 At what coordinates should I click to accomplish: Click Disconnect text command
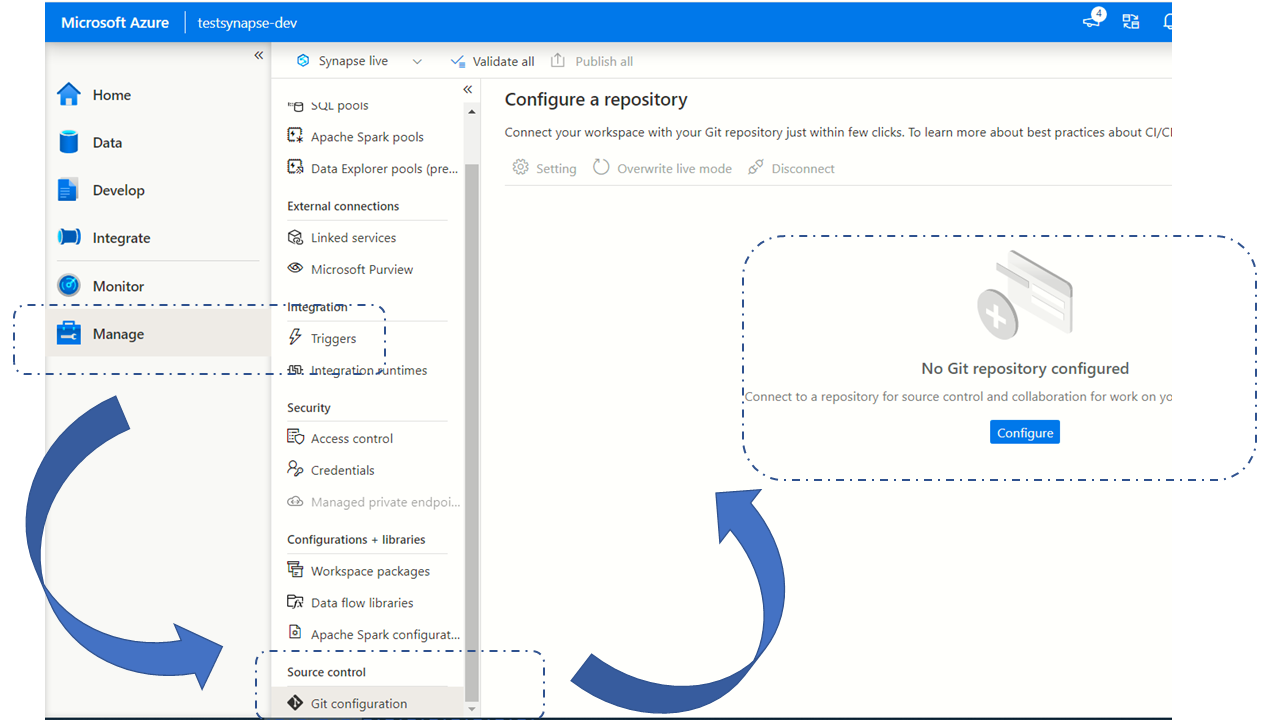pos(803,169)
